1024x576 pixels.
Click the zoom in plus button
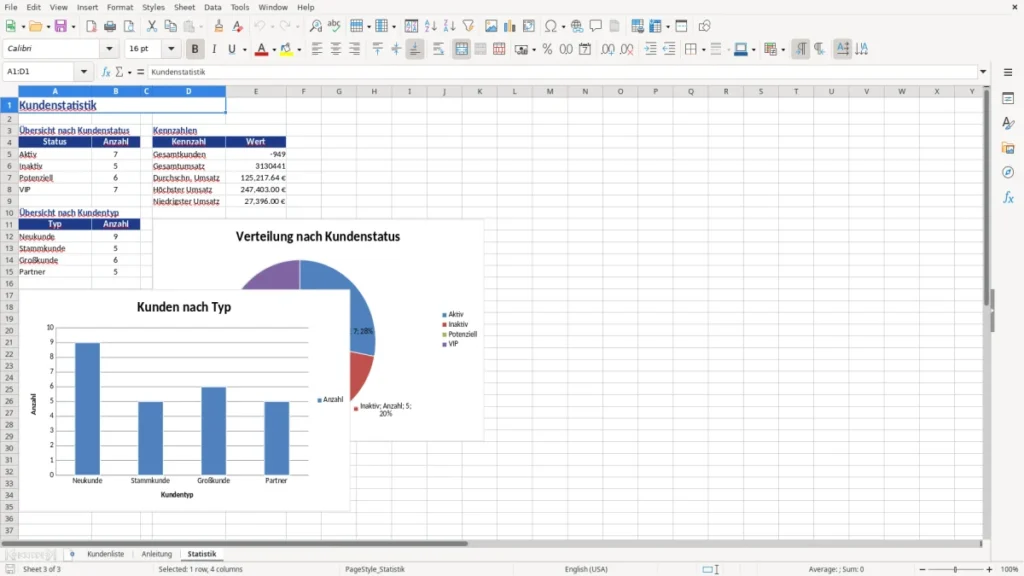pyautogui.click(x=989, y=569)
